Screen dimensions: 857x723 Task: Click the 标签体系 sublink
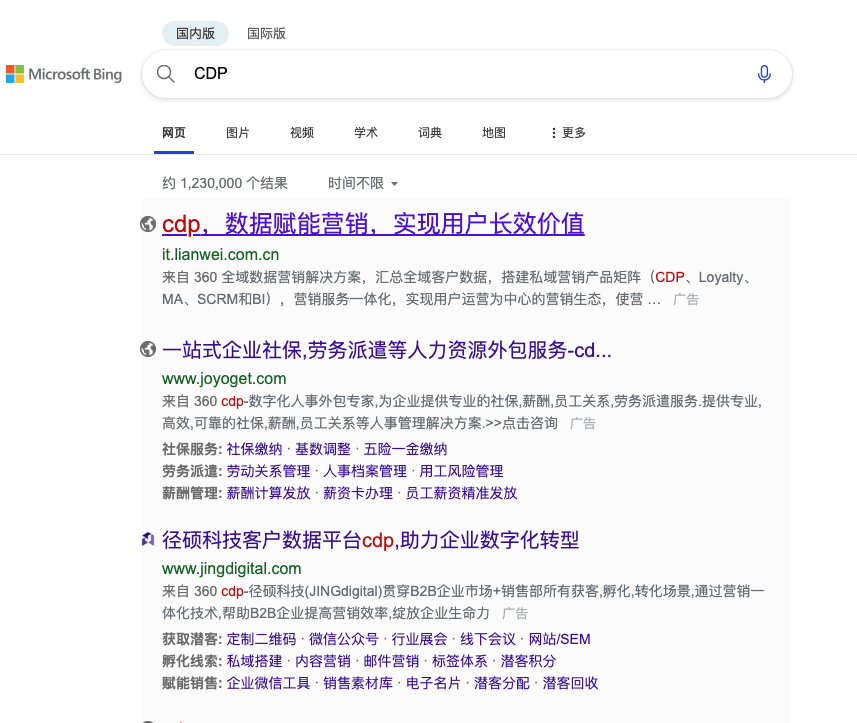[x=460, y=661]
